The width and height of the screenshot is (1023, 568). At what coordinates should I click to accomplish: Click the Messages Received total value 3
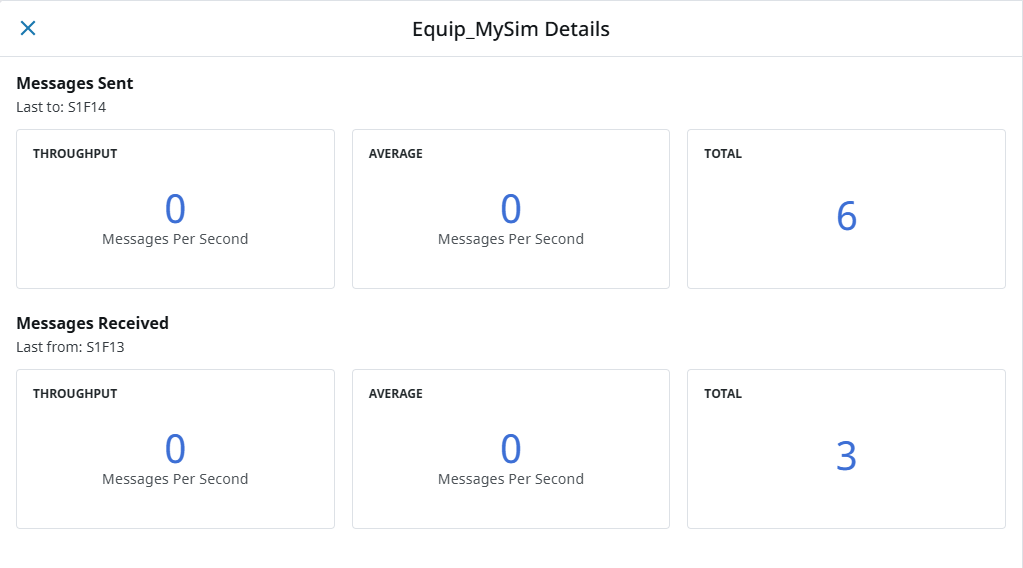coord(846,456)
